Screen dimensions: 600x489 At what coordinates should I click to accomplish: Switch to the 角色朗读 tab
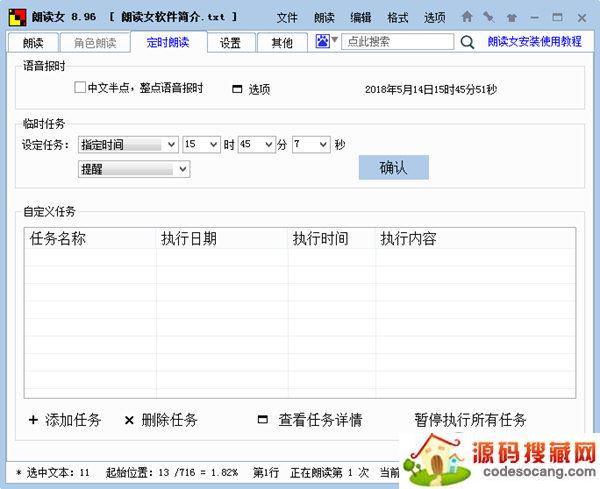coord(95,42)
